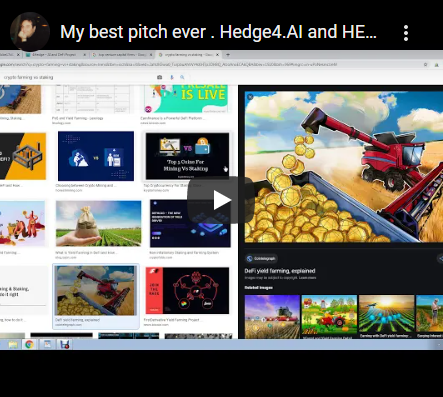Click the Cointelegraph source chip
443x397 pixels.
click(x=262, y=258)
